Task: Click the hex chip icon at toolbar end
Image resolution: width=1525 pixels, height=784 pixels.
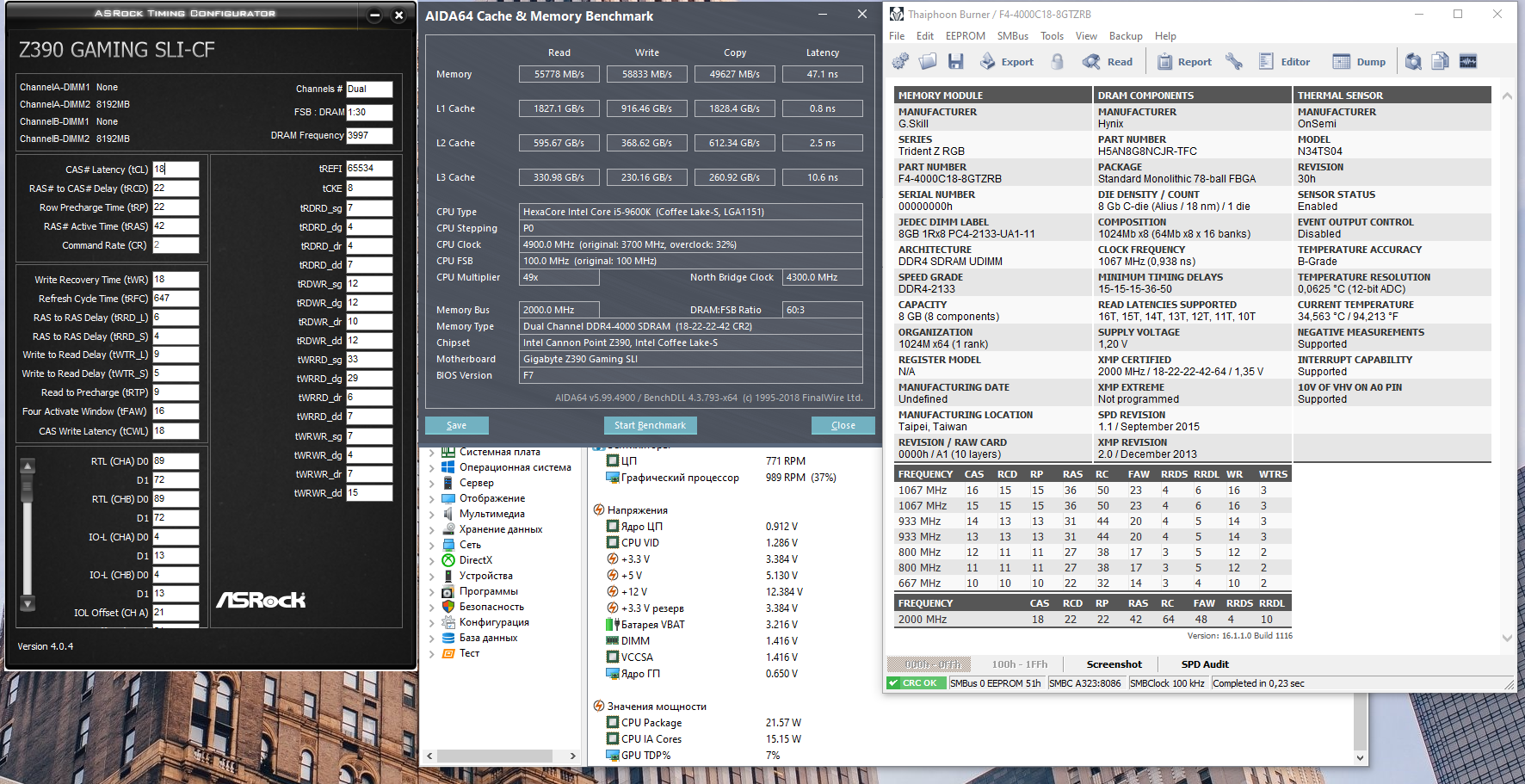Action: (x=1468, y=61)
